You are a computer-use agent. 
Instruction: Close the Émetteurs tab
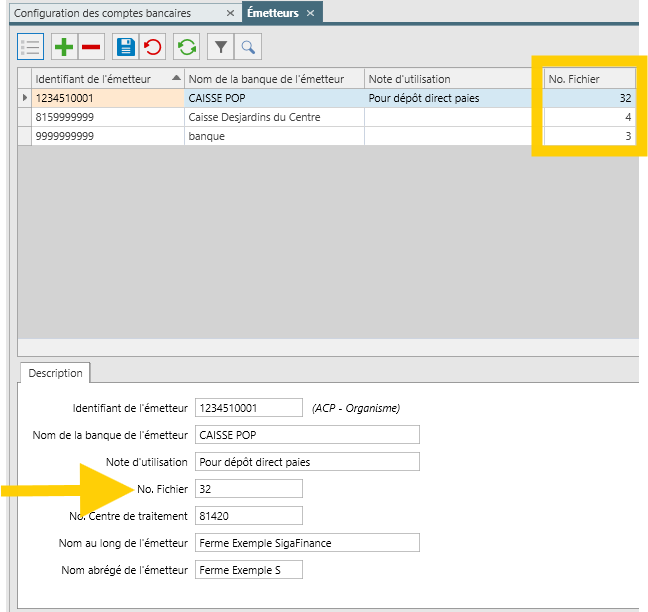tap(310, 13)
